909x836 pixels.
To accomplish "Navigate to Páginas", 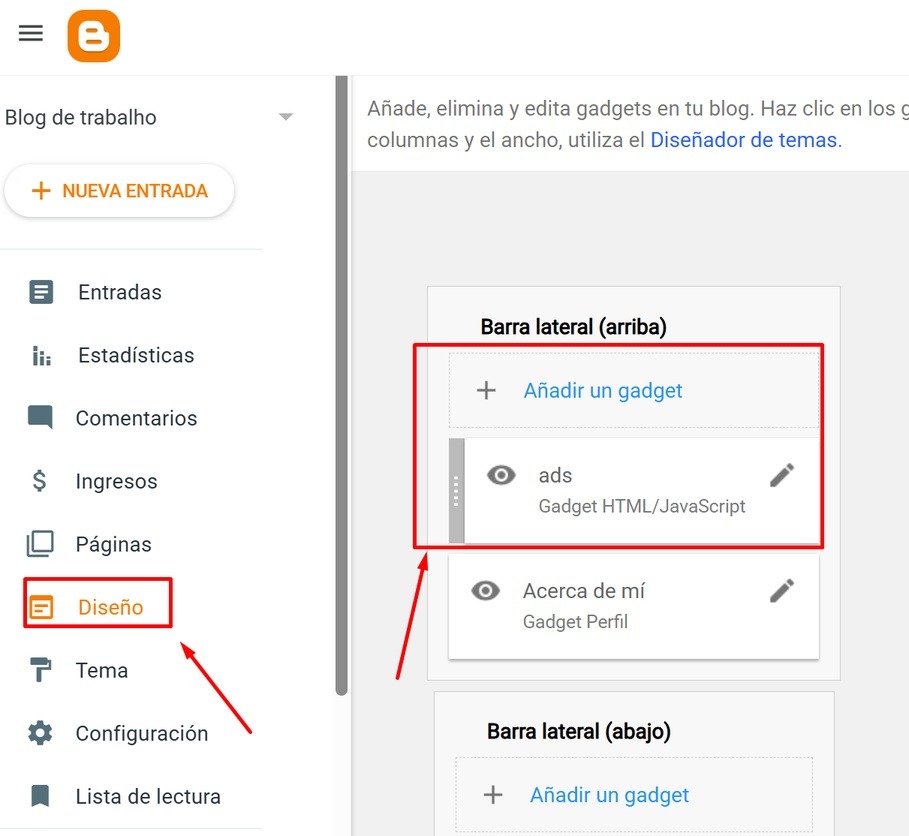I will 114,544.
